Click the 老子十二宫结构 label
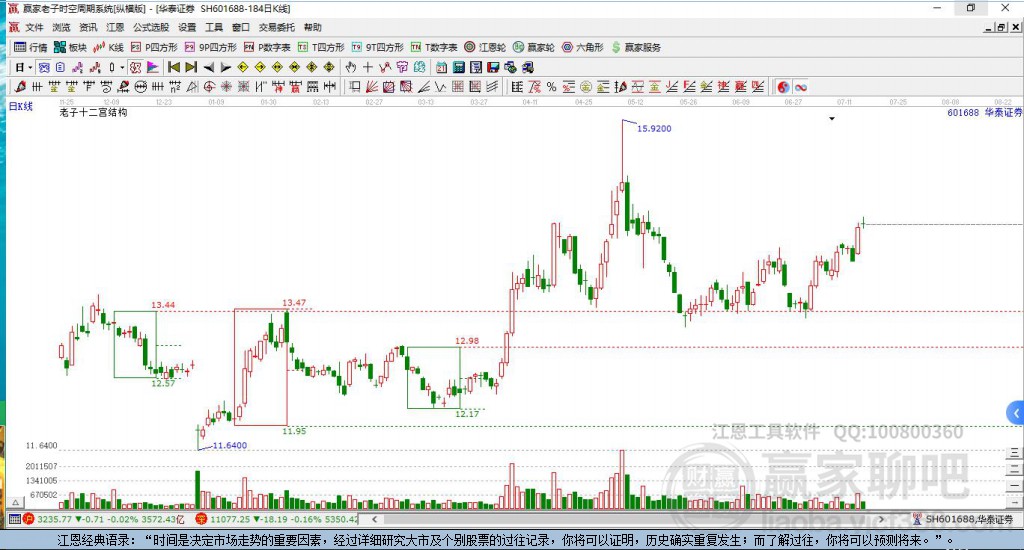This screenshot has height=550, width=1024. 93,112
